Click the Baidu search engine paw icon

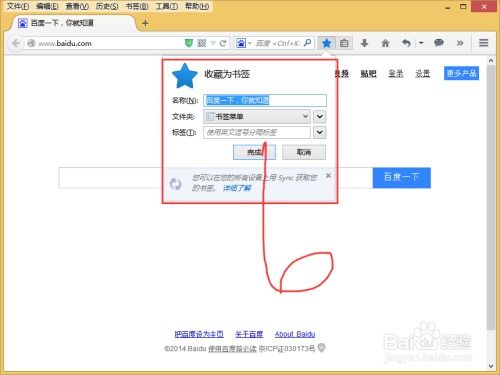(x=241, y=43)
